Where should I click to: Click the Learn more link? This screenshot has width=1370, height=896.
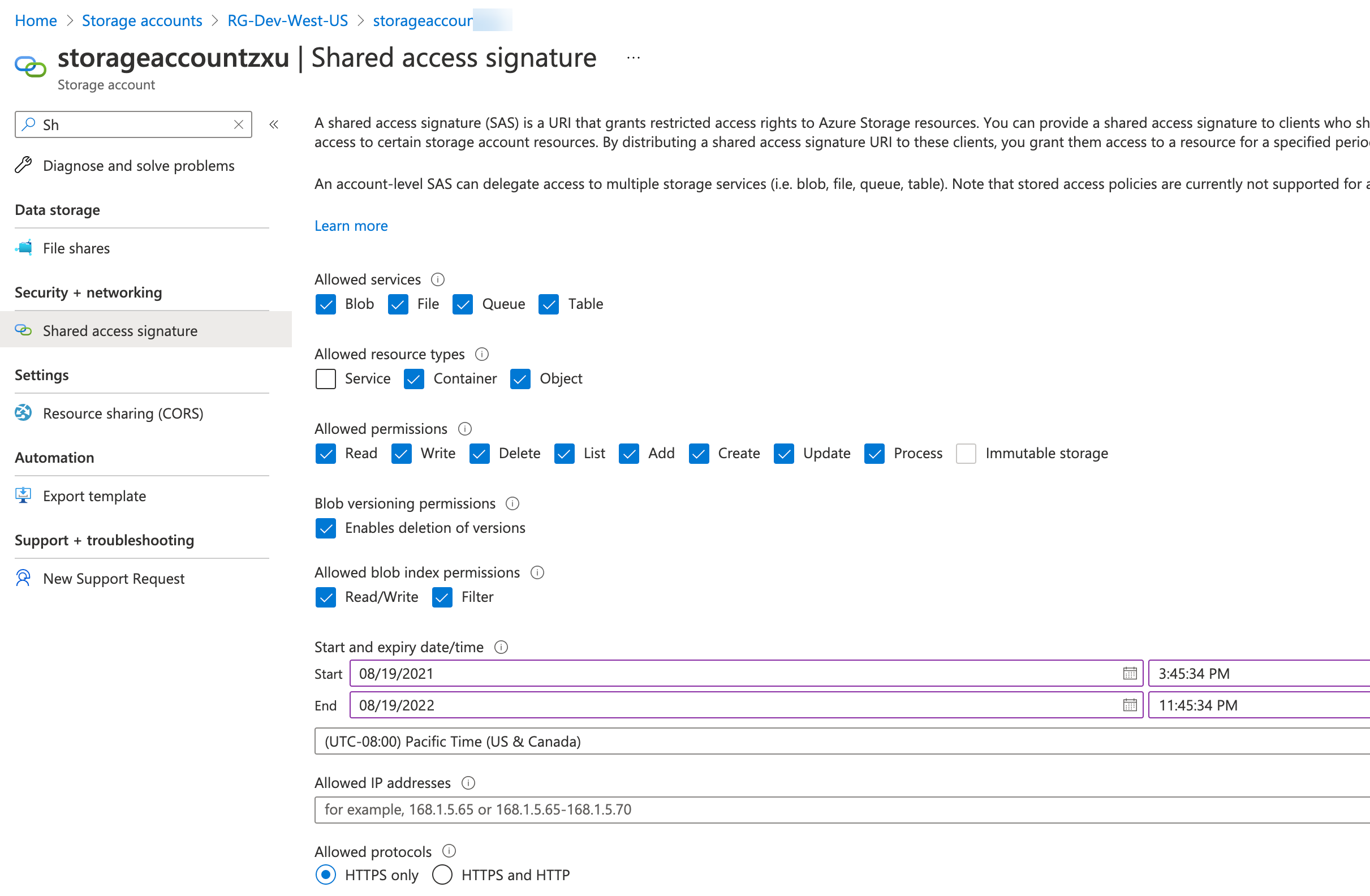[351, 226]
